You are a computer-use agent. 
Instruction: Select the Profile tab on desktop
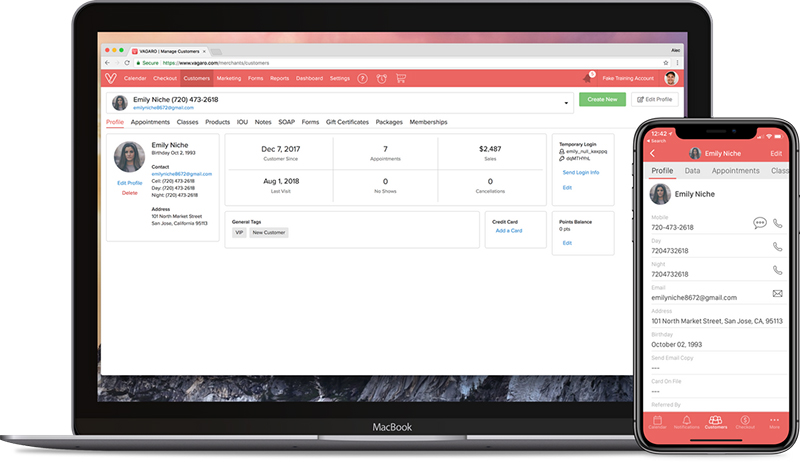click(115, 122)
